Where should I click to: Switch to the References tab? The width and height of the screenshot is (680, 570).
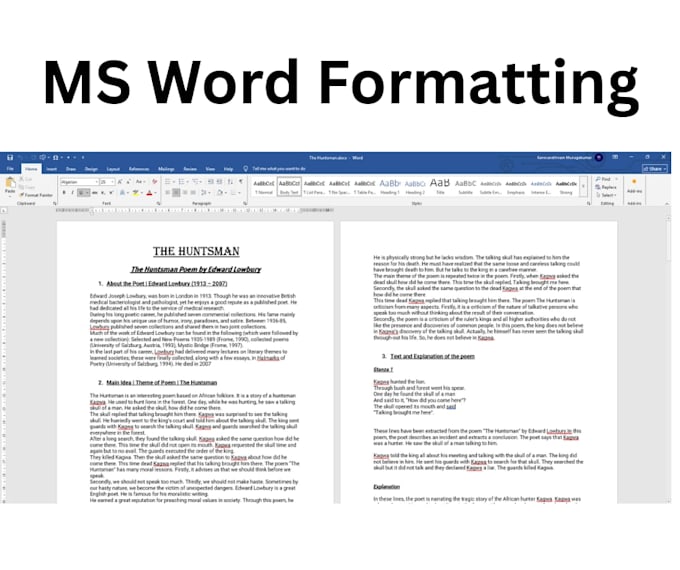pyautogui.click(x=139, y=169)
